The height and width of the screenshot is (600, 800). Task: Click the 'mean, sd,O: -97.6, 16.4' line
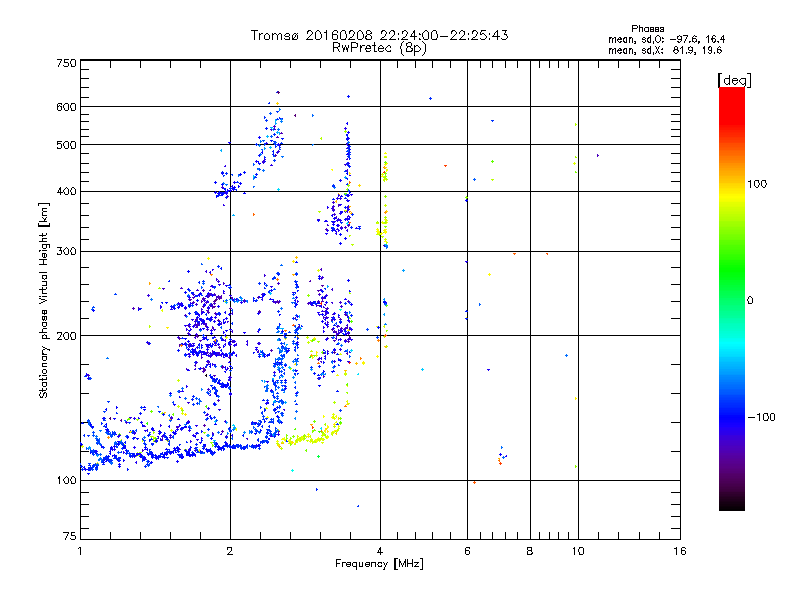[666, 40]
